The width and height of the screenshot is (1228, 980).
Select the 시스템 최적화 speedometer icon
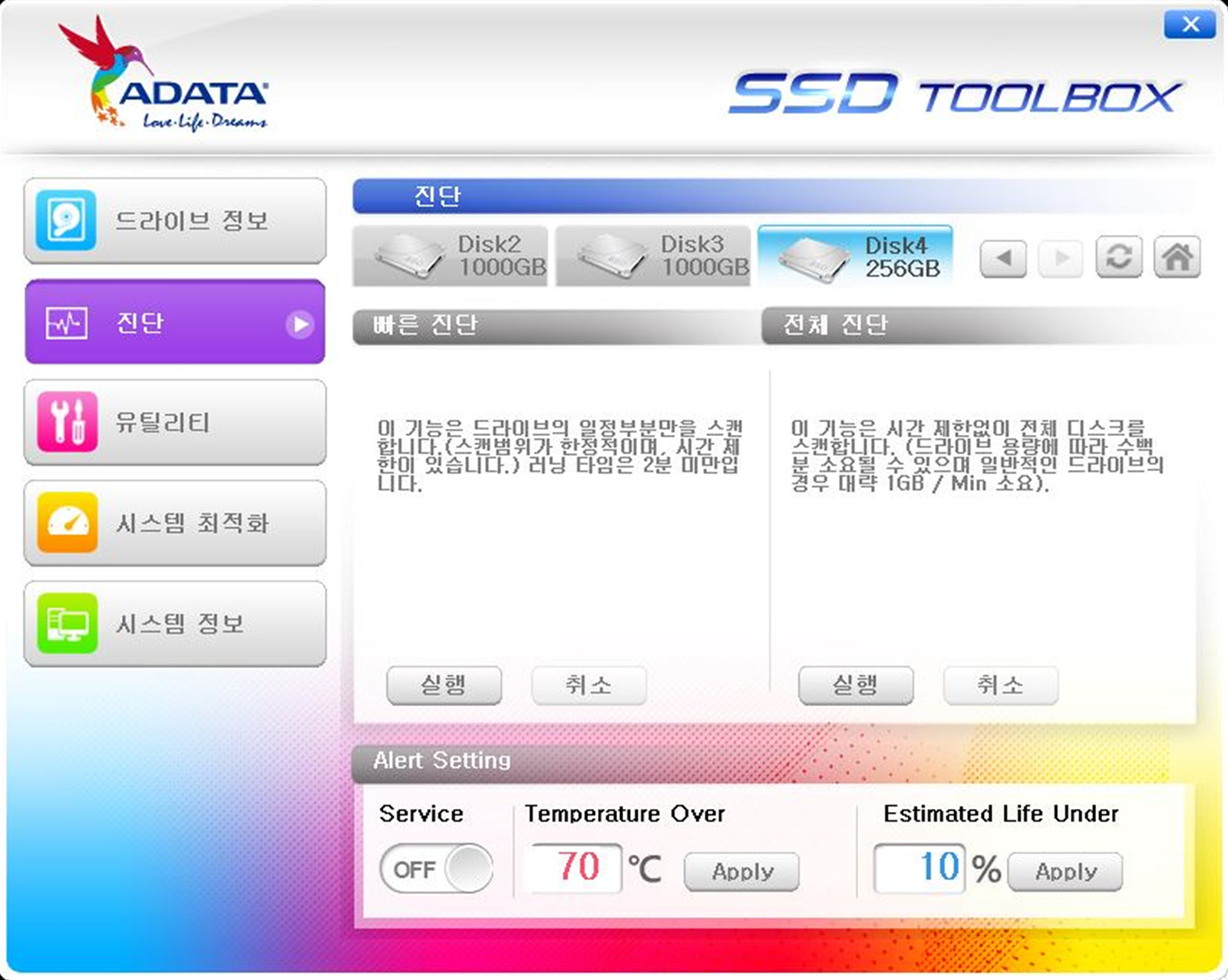point(65,523)
